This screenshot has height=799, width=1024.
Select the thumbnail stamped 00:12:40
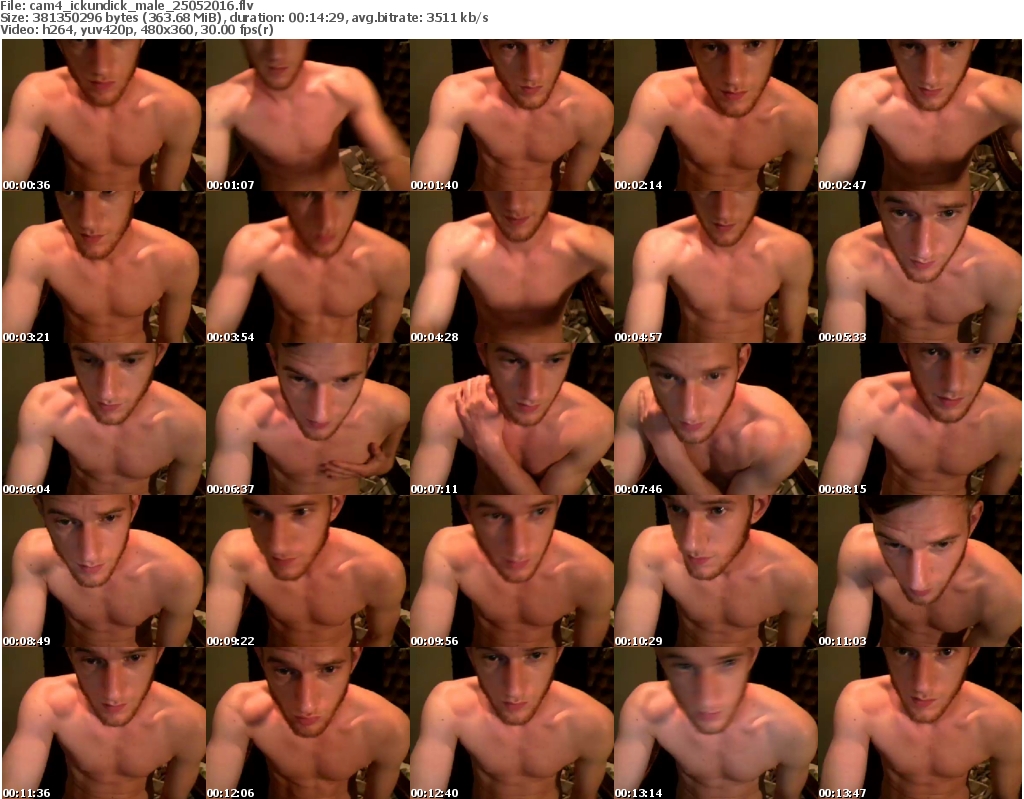pyautogui.click(x=512, y=723)
